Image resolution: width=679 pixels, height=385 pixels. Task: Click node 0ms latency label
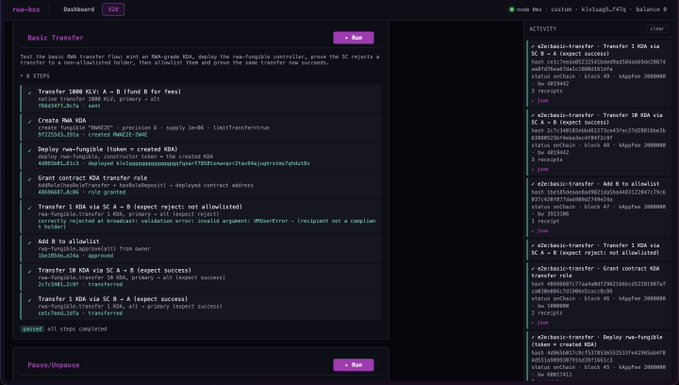click(x=529, y=9)
